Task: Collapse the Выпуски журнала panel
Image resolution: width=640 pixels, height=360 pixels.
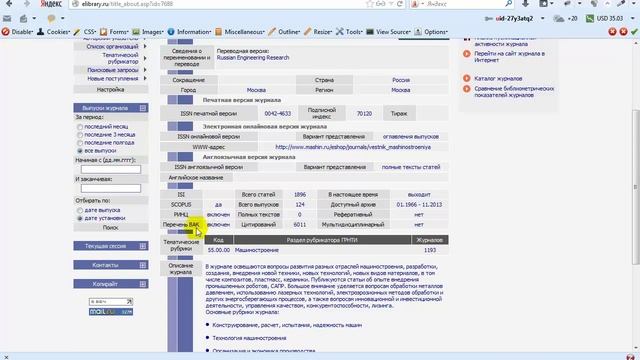Action: coord(143,108)
